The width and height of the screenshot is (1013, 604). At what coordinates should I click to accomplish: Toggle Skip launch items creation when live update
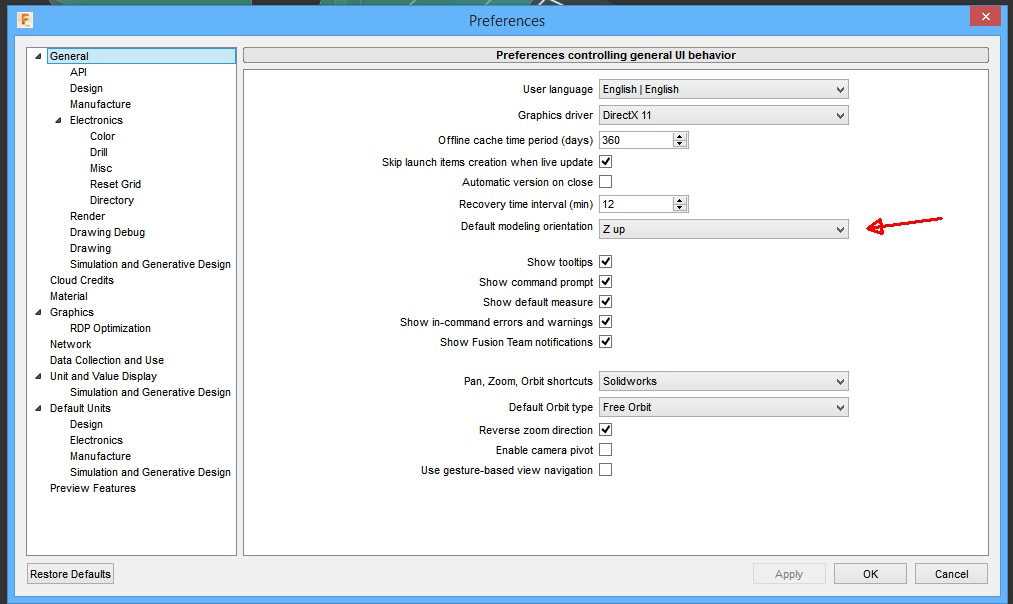605,161
